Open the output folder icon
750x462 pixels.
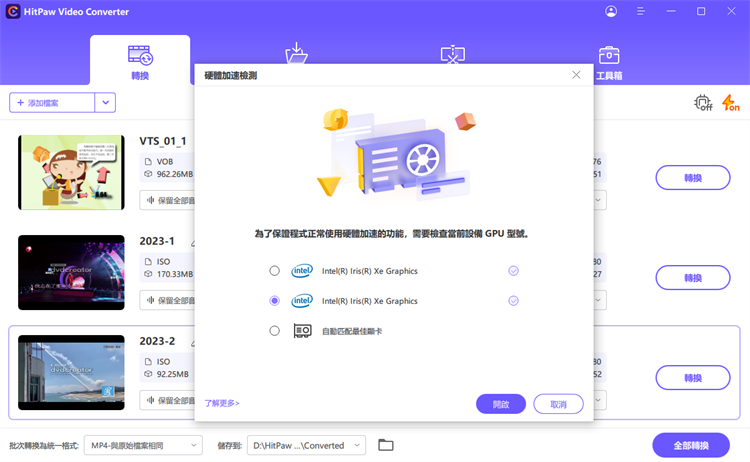tap(386, 445)
